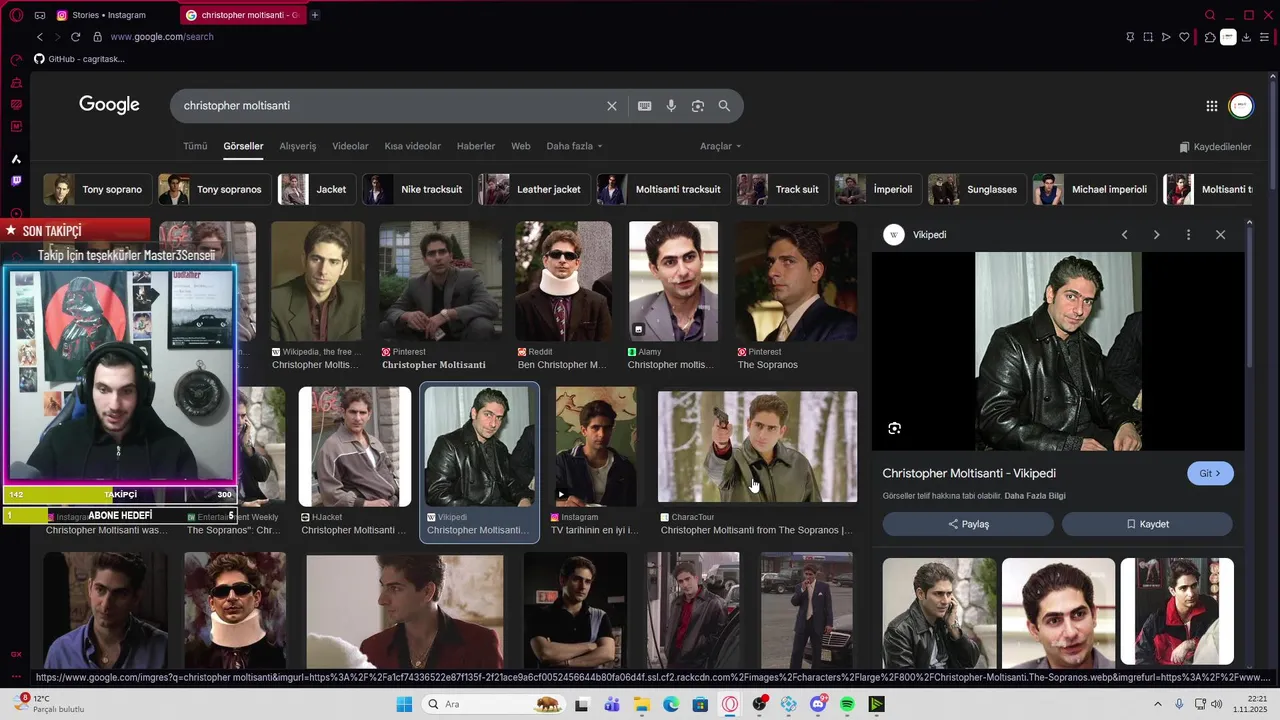Open the Google account avatar
This screenshot has height=720, width=1280.
1241,106
